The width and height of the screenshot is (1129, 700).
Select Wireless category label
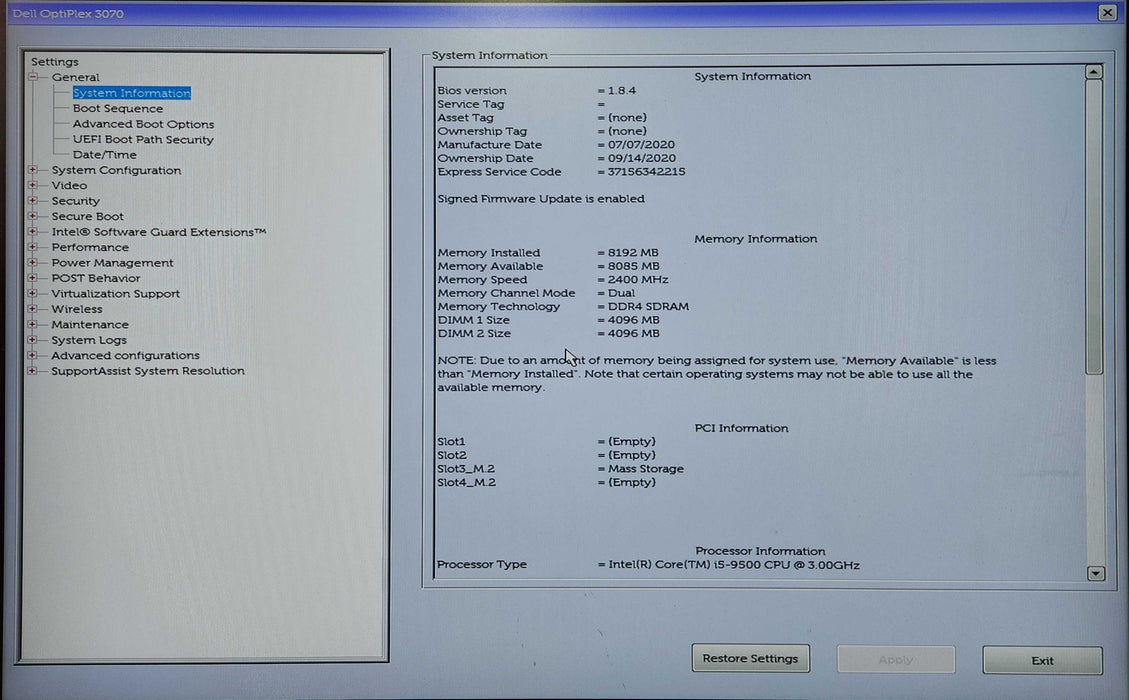pos(76,309)
